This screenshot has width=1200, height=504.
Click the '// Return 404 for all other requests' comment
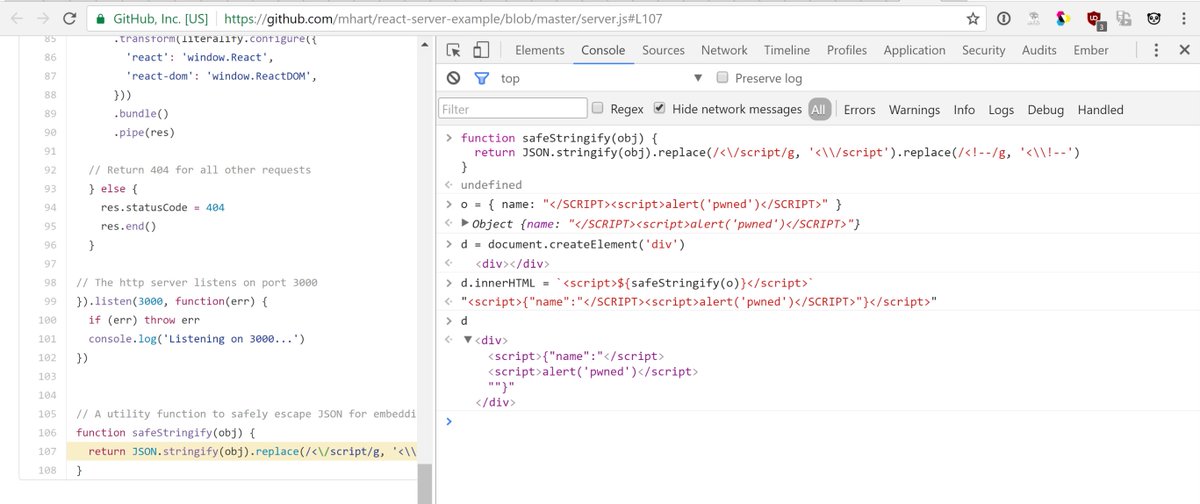pos(200,170)
